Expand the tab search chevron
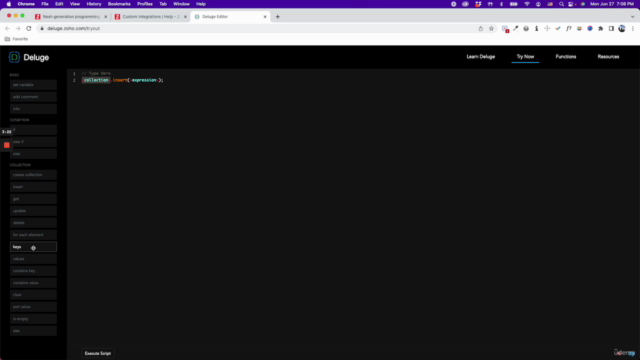This screenshot has height=360, width=640. coord(633,17)
